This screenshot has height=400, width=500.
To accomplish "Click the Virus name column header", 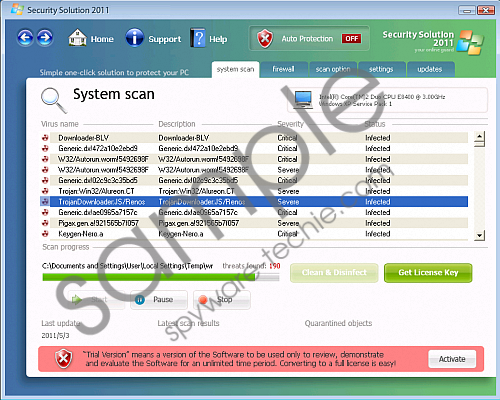I will [x=60, y=124].
